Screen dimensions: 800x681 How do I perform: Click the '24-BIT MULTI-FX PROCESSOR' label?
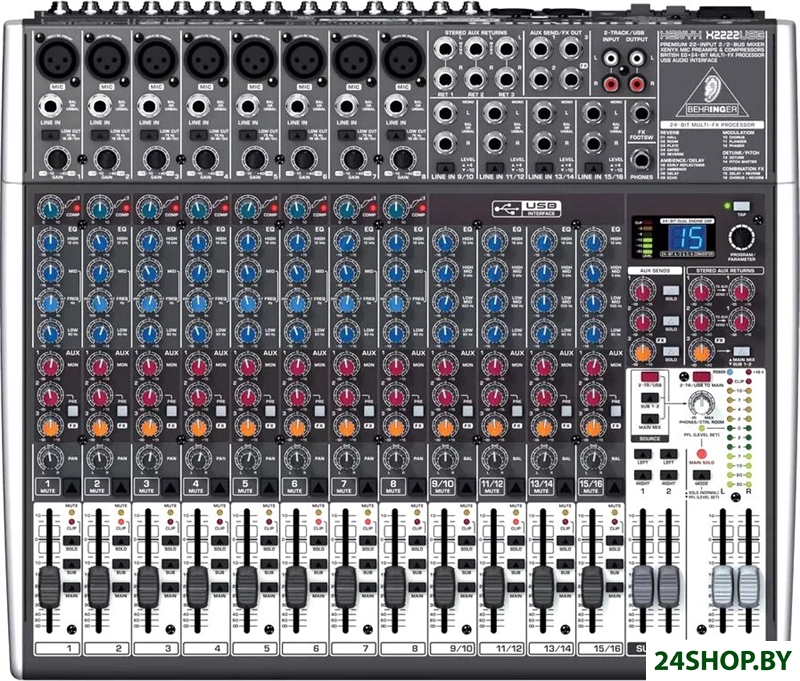(712, 124)
